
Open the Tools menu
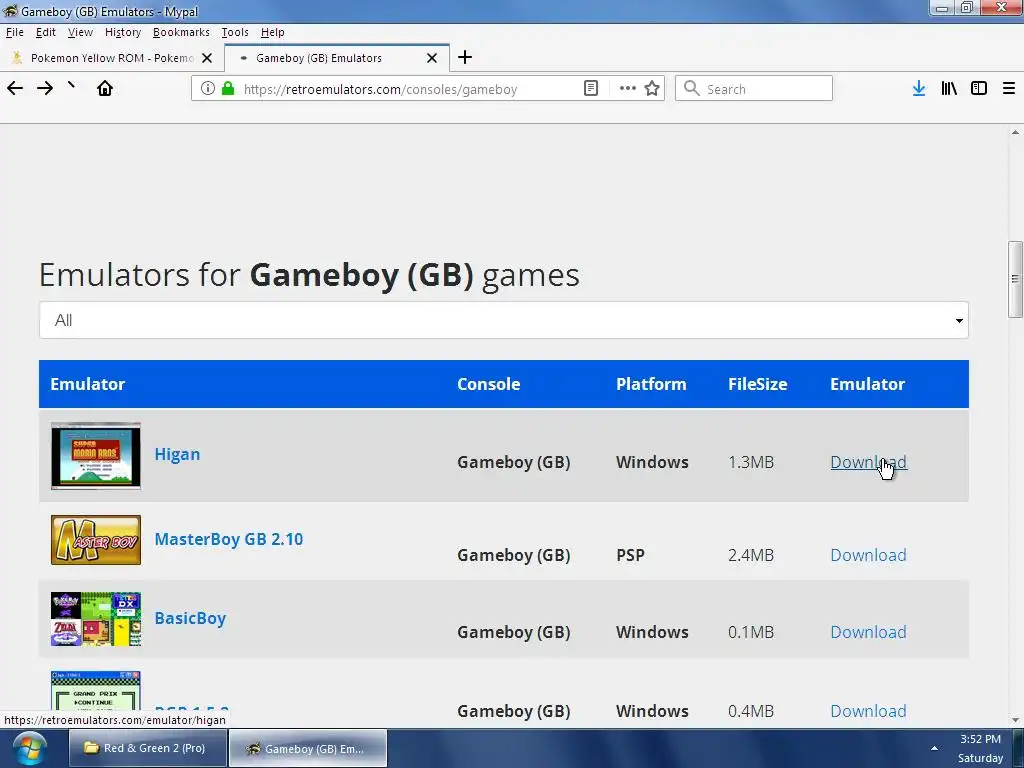click(x=235, y=32)
